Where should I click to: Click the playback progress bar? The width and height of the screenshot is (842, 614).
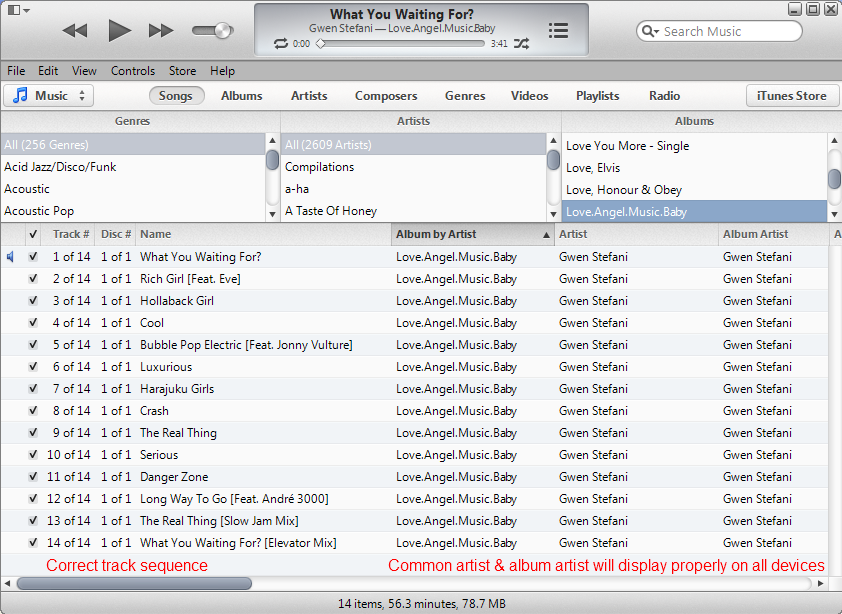pyautogui.click(x=400, y=44)
